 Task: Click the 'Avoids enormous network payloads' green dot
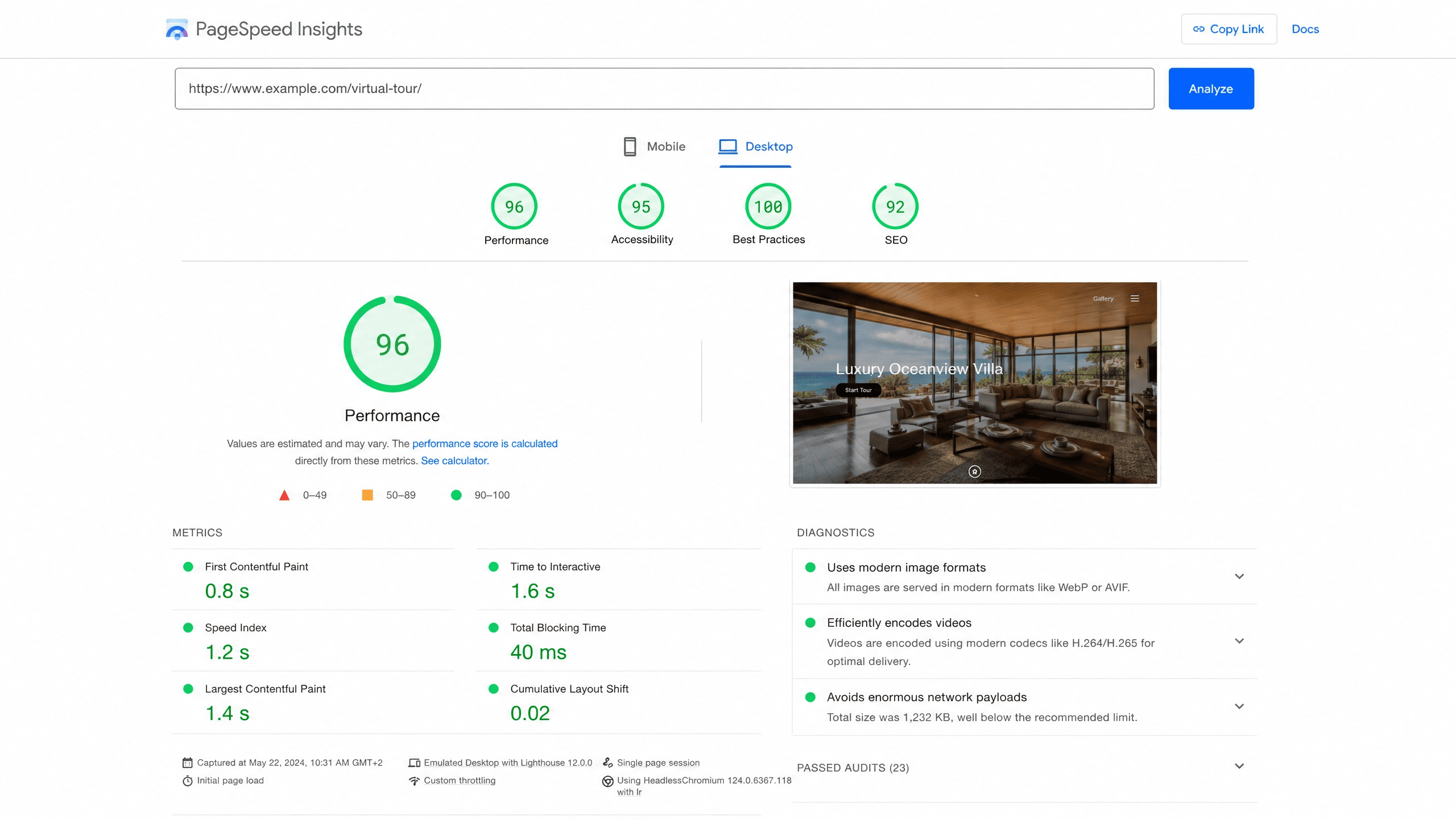point(810,697)
